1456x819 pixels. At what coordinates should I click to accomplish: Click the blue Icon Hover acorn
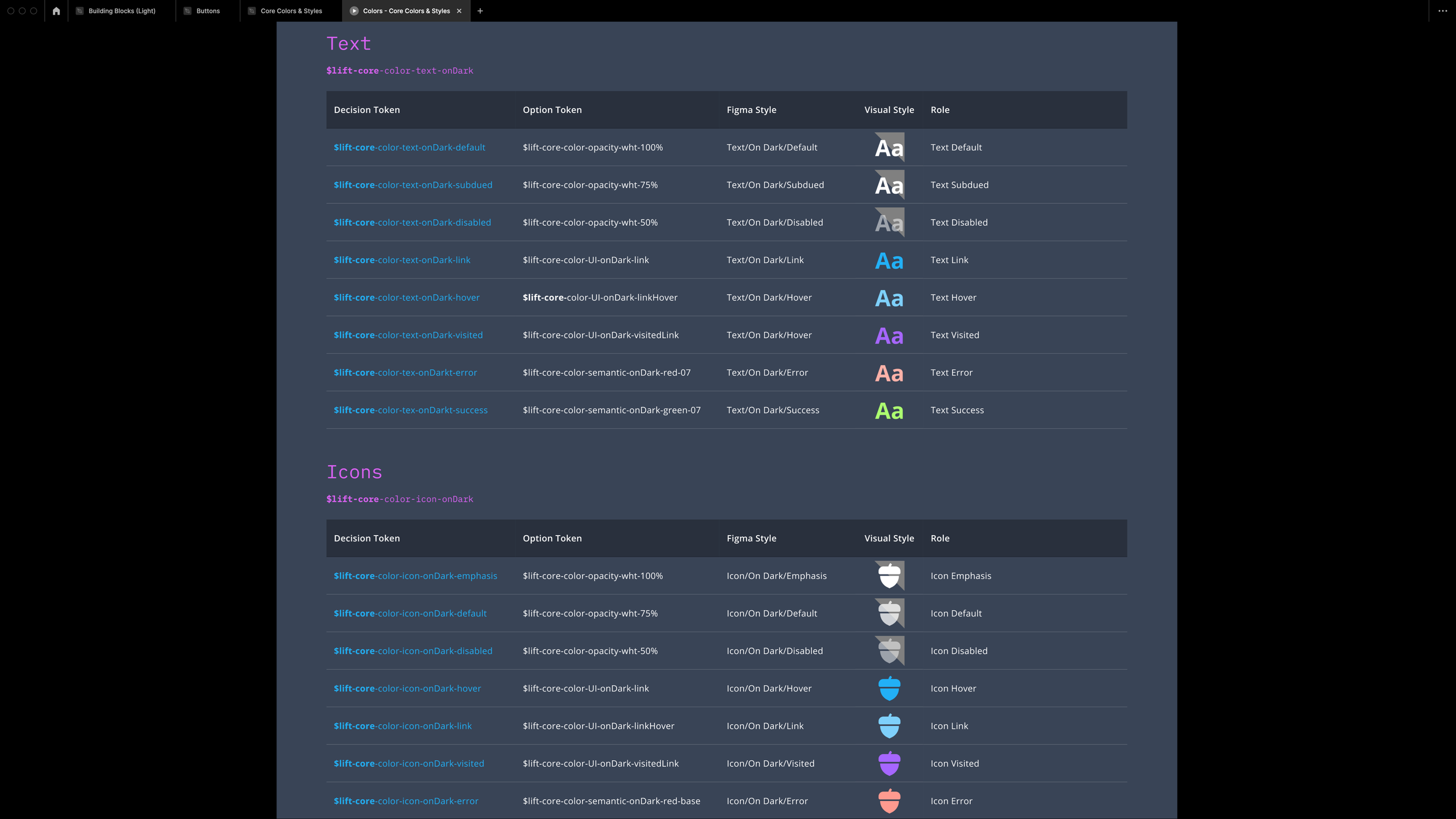click(x=889, y=688)
